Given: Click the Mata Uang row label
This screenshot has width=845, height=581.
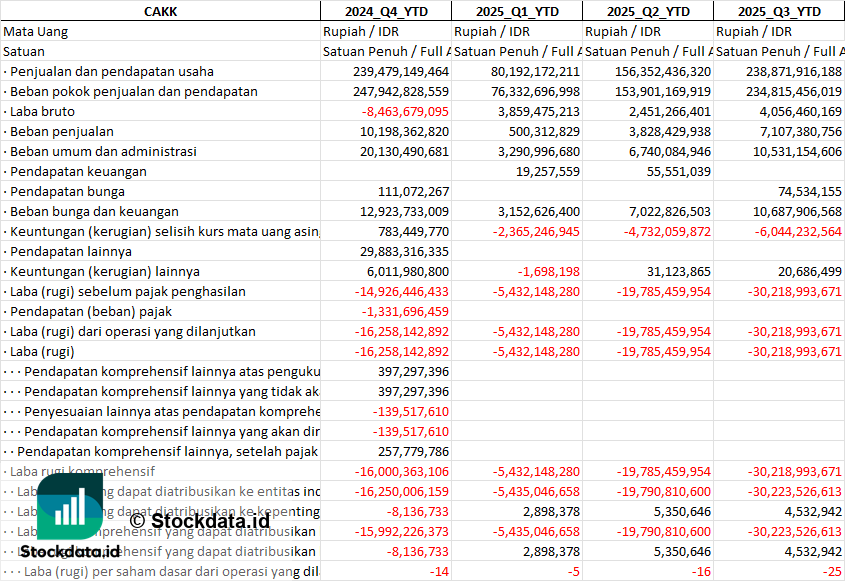Looking at the screenshot, I should tap(36, 32).
